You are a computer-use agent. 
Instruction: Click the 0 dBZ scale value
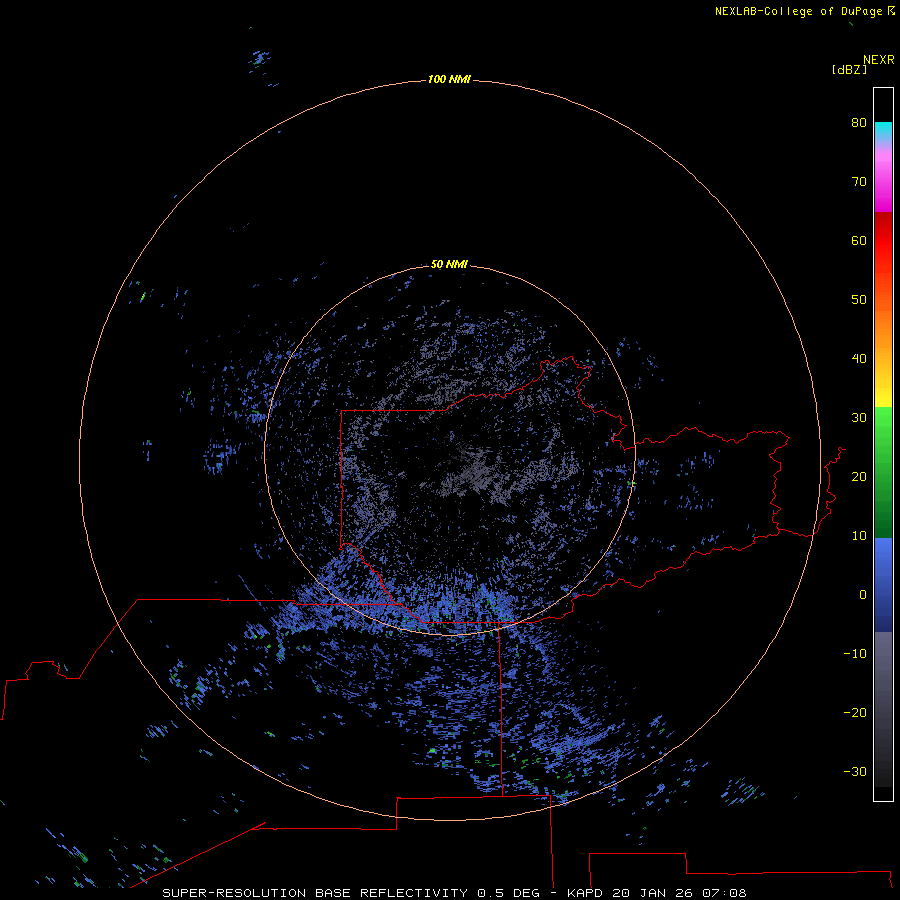(x=863, y=595)
